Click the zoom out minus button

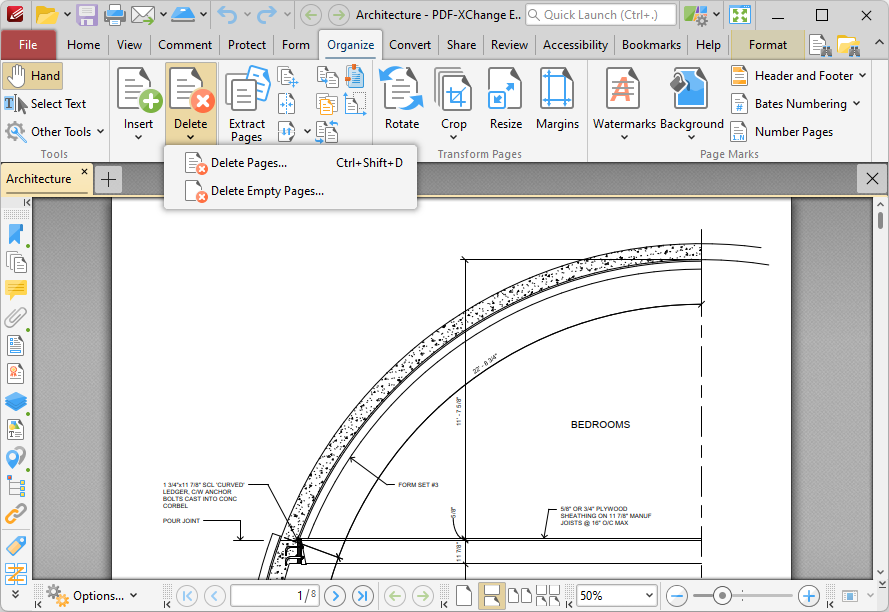(x=677, y=596)
